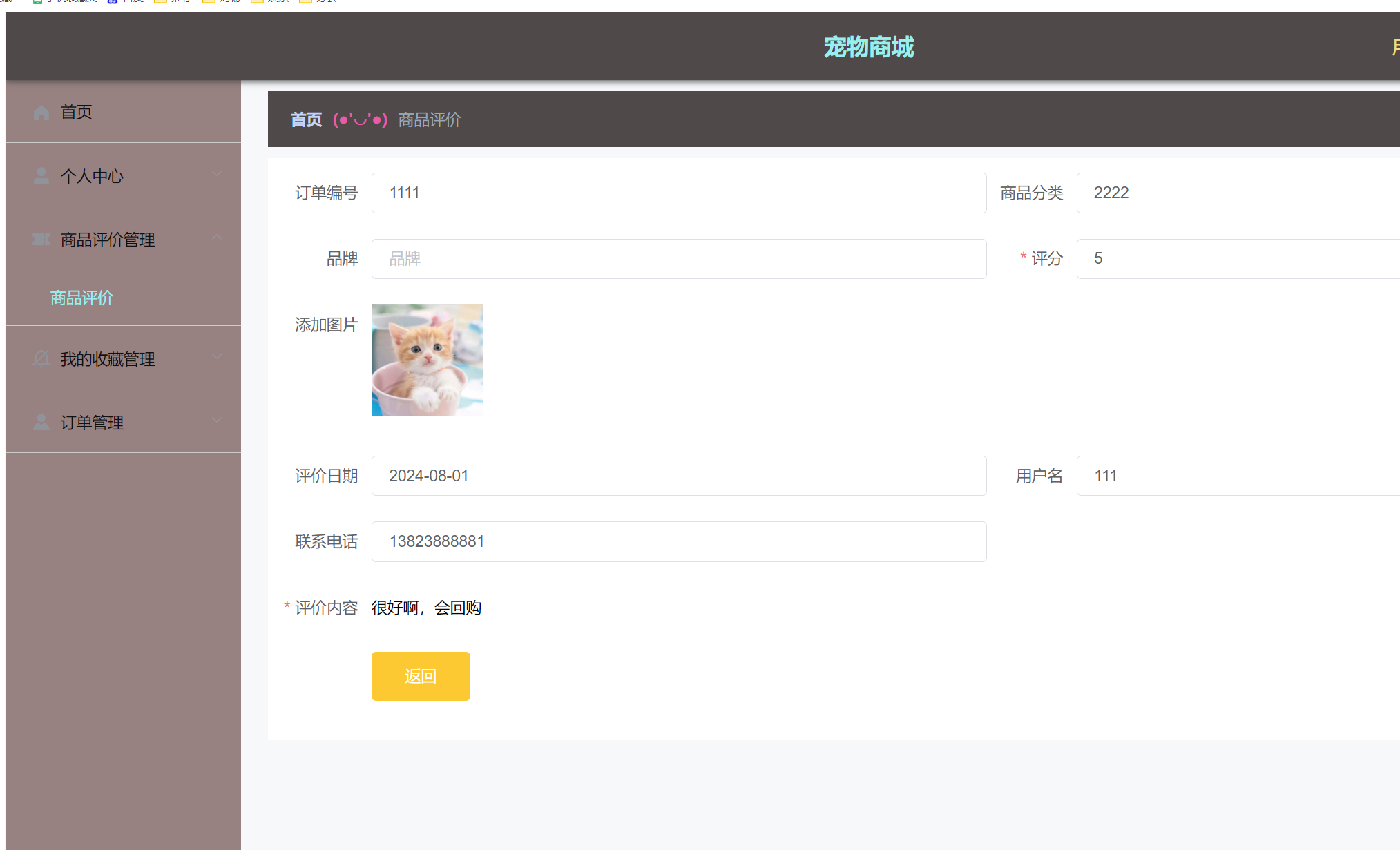The image size is (1400, 850).
Task: Click the 首页 breadcrumb link
Action: (x=306, y=119)
